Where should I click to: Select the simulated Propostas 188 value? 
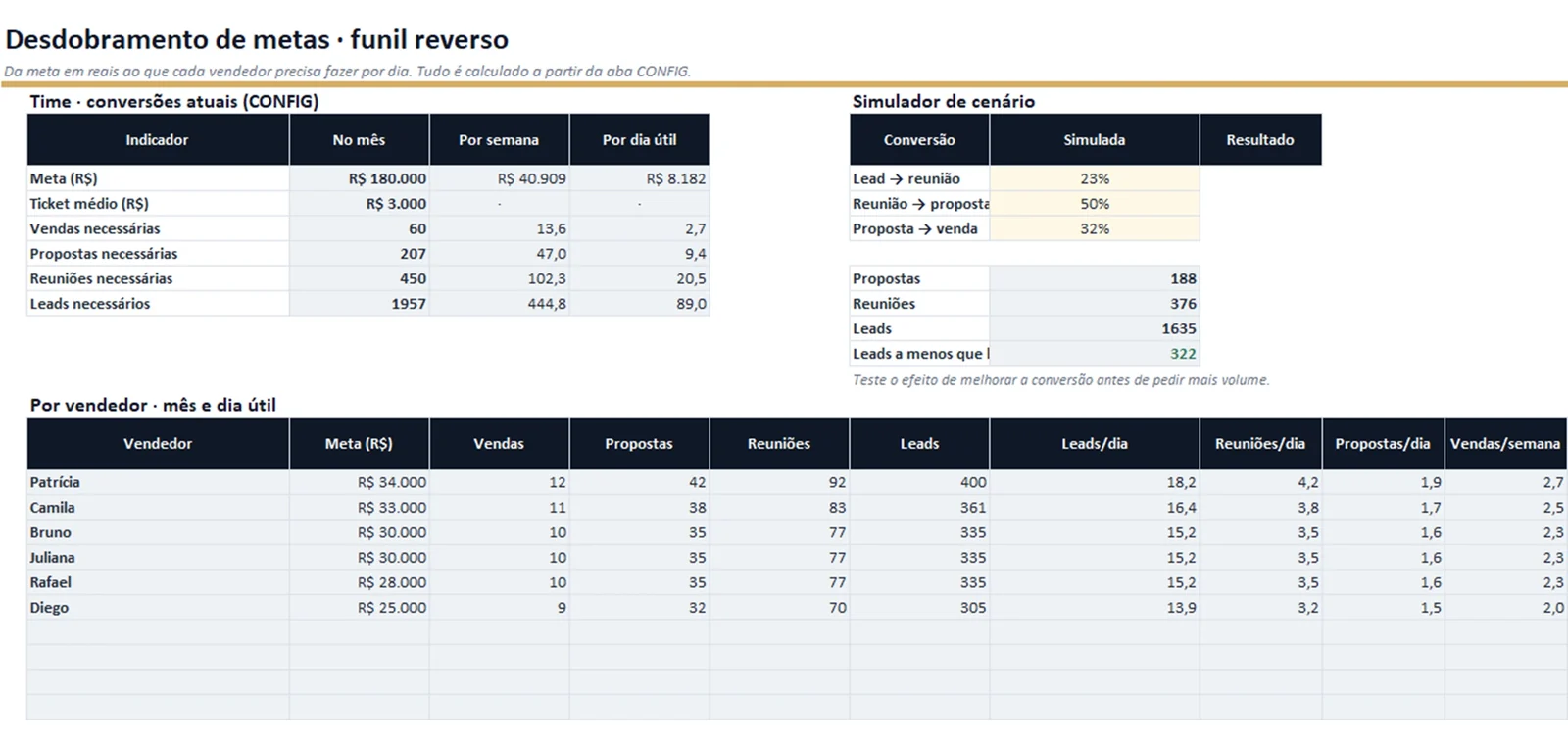tap(1095, 278)
